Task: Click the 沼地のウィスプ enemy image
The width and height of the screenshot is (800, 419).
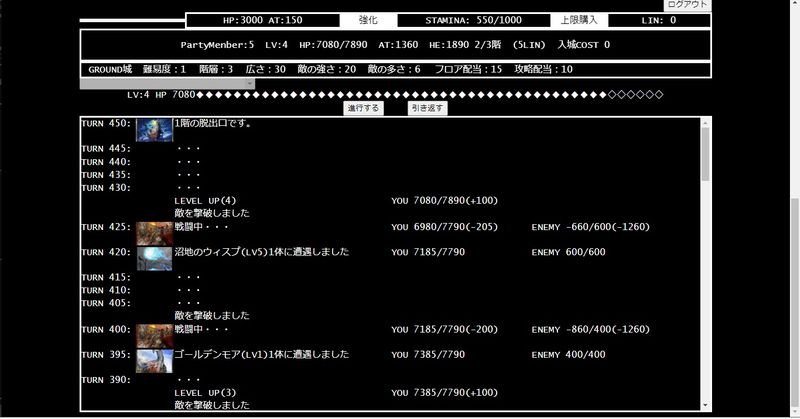Action: pyautogui.click(x=154, y=257)
